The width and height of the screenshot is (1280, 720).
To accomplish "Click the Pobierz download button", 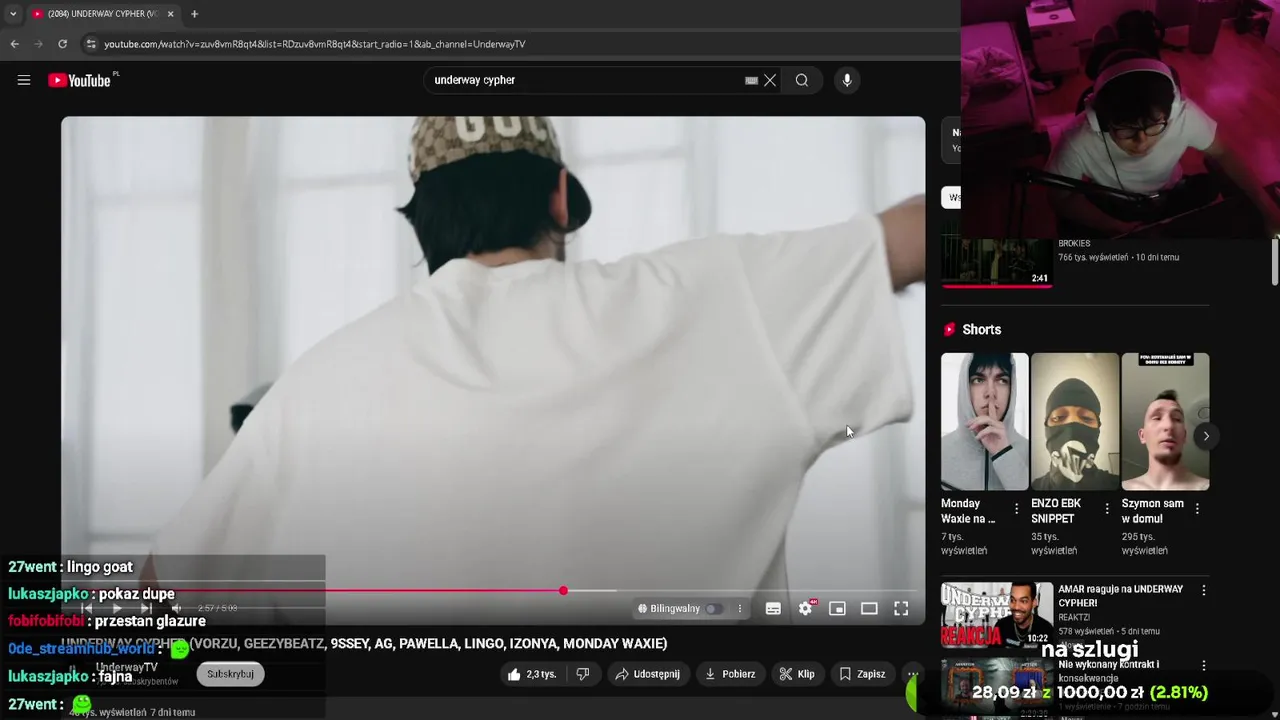I will coord(730,674).
